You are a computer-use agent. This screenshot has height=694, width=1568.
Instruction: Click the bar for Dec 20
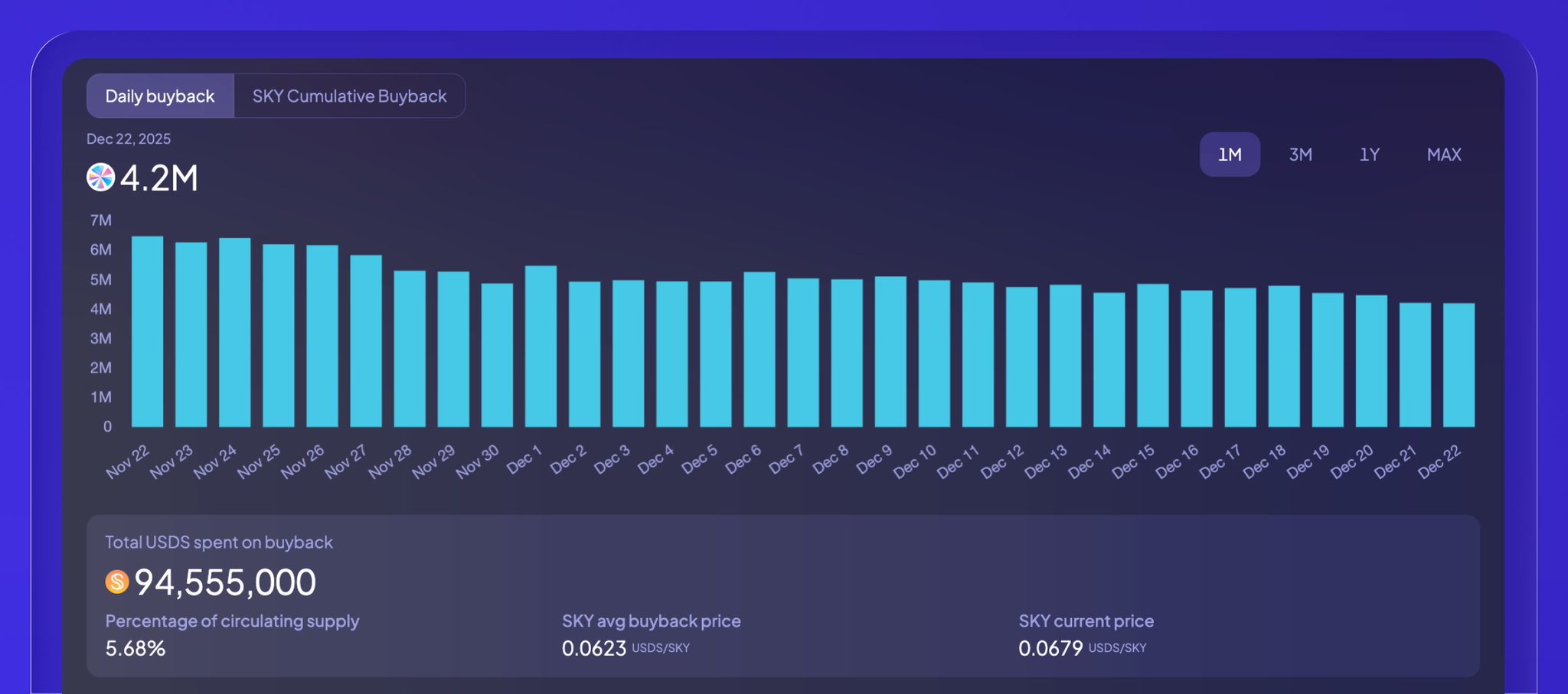(x=1371, y=361)
